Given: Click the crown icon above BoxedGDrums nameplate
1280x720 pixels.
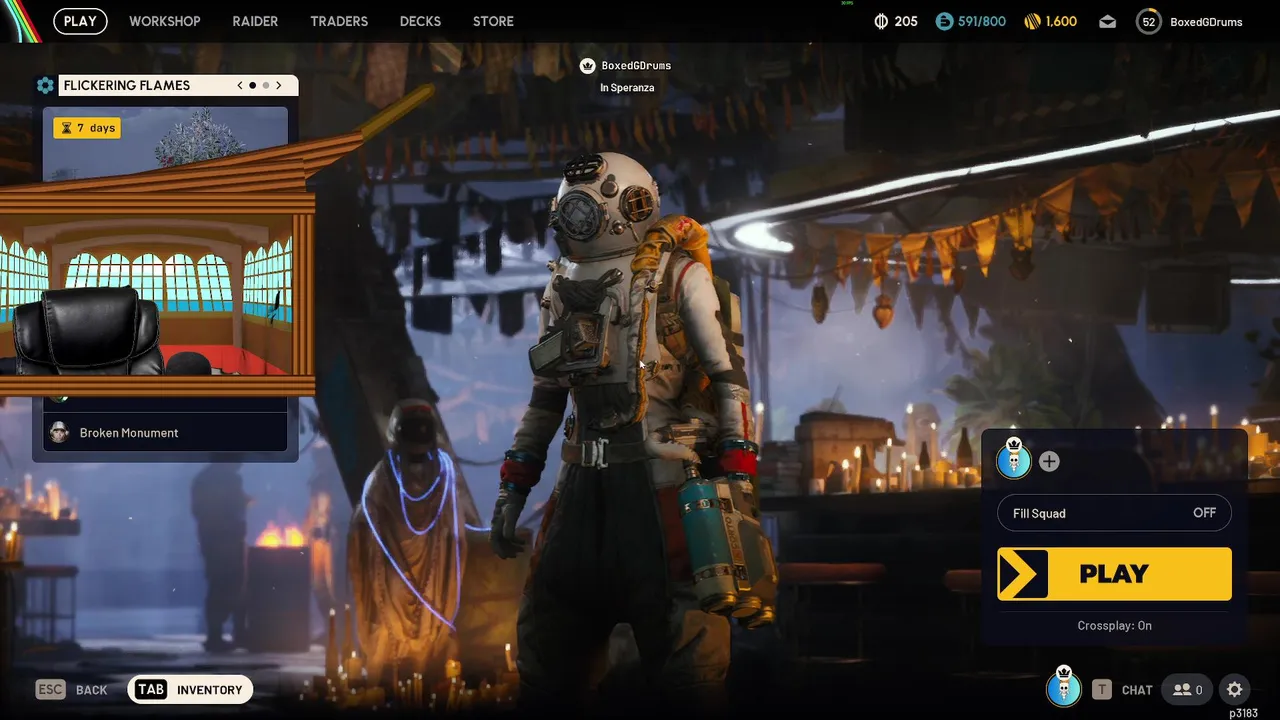Looking at the screenshot, I should (588, 65).
